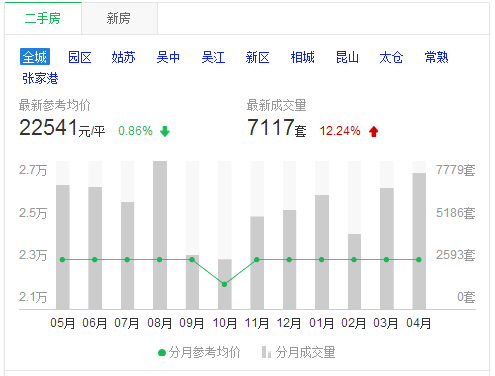Select the 相城 district link

(x=302, y=57)
